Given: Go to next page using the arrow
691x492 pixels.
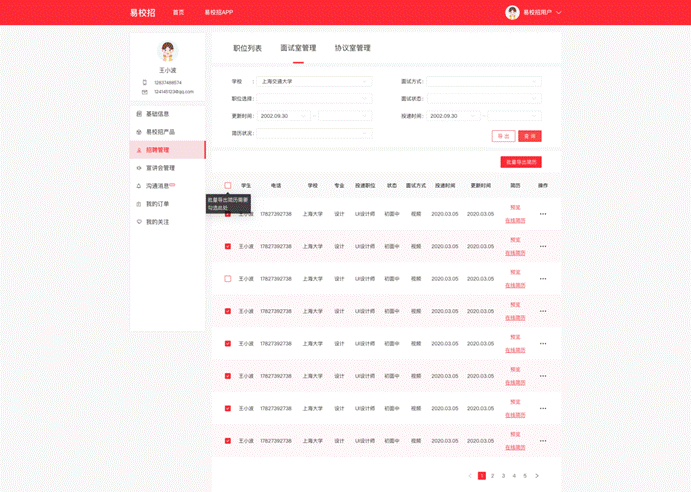Looking at the screenshot, I should 537,476.
